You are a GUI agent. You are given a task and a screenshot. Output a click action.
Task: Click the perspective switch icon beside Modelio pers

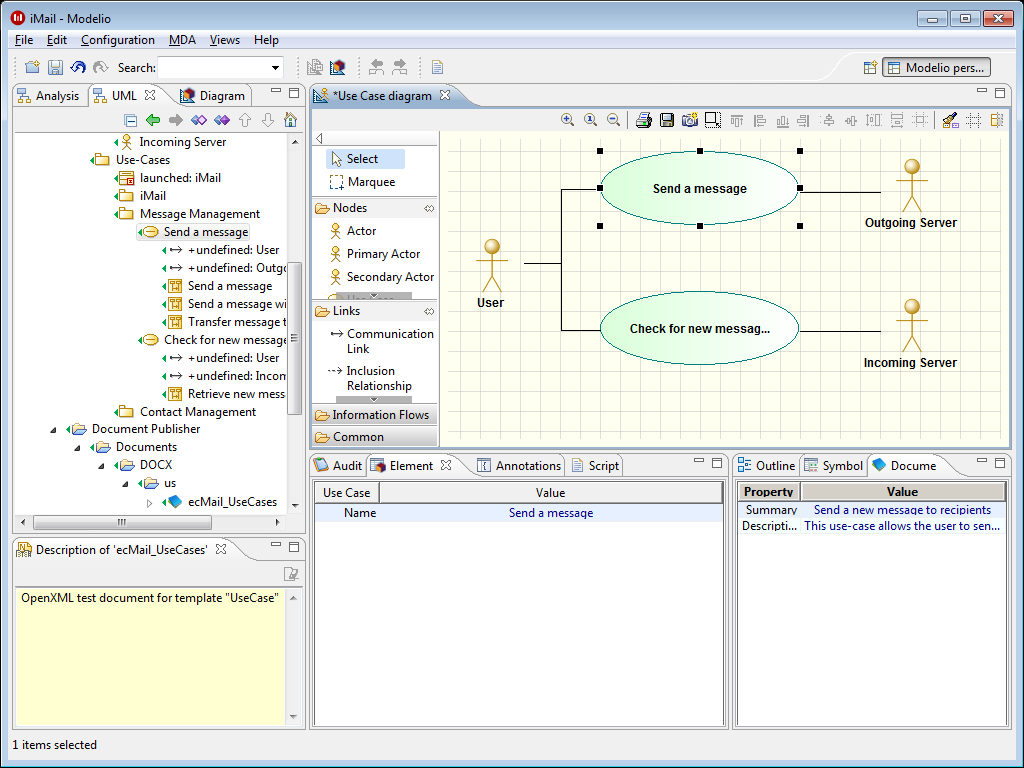(x=871, y=67)
